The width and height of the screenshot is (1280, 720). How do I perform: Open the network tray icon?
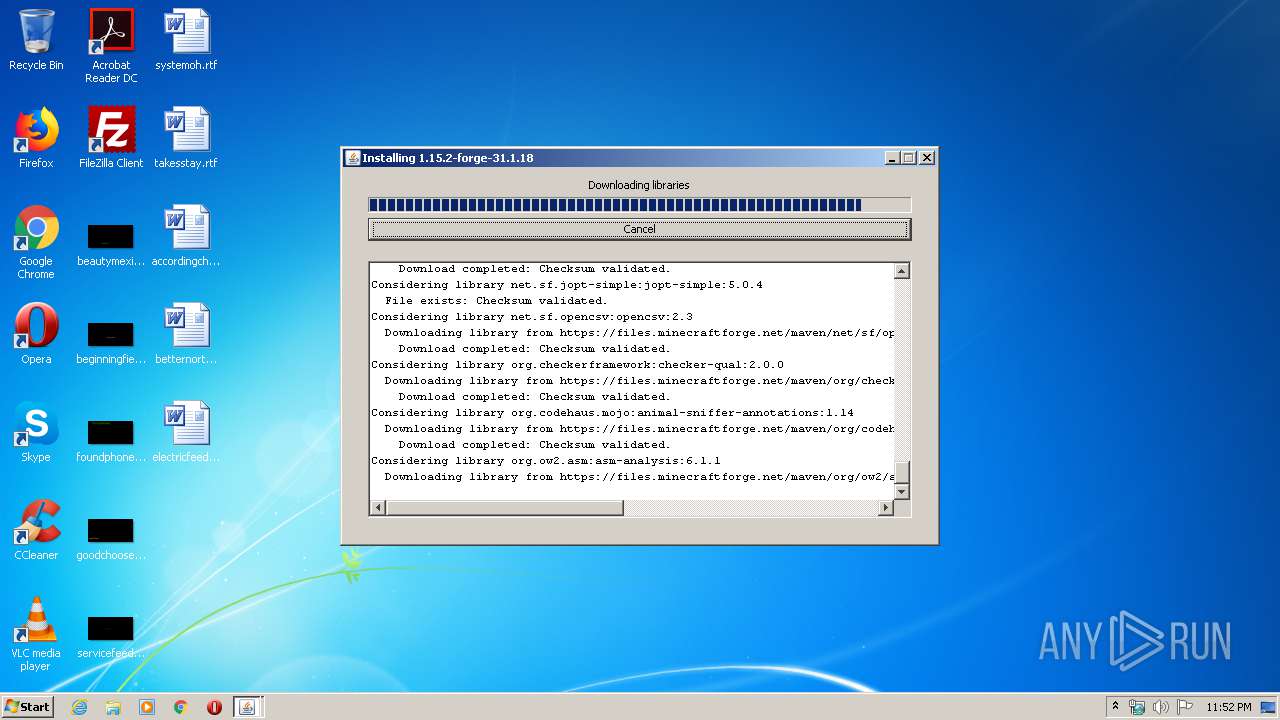[x=1137, y=707]
